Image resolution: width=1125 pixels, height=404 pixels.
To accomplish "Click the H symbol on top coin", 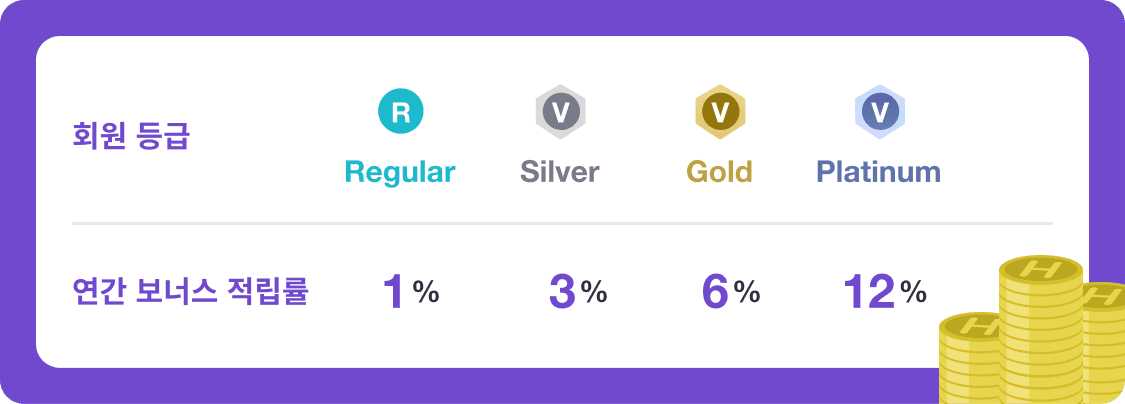I will click(1041, 270).
